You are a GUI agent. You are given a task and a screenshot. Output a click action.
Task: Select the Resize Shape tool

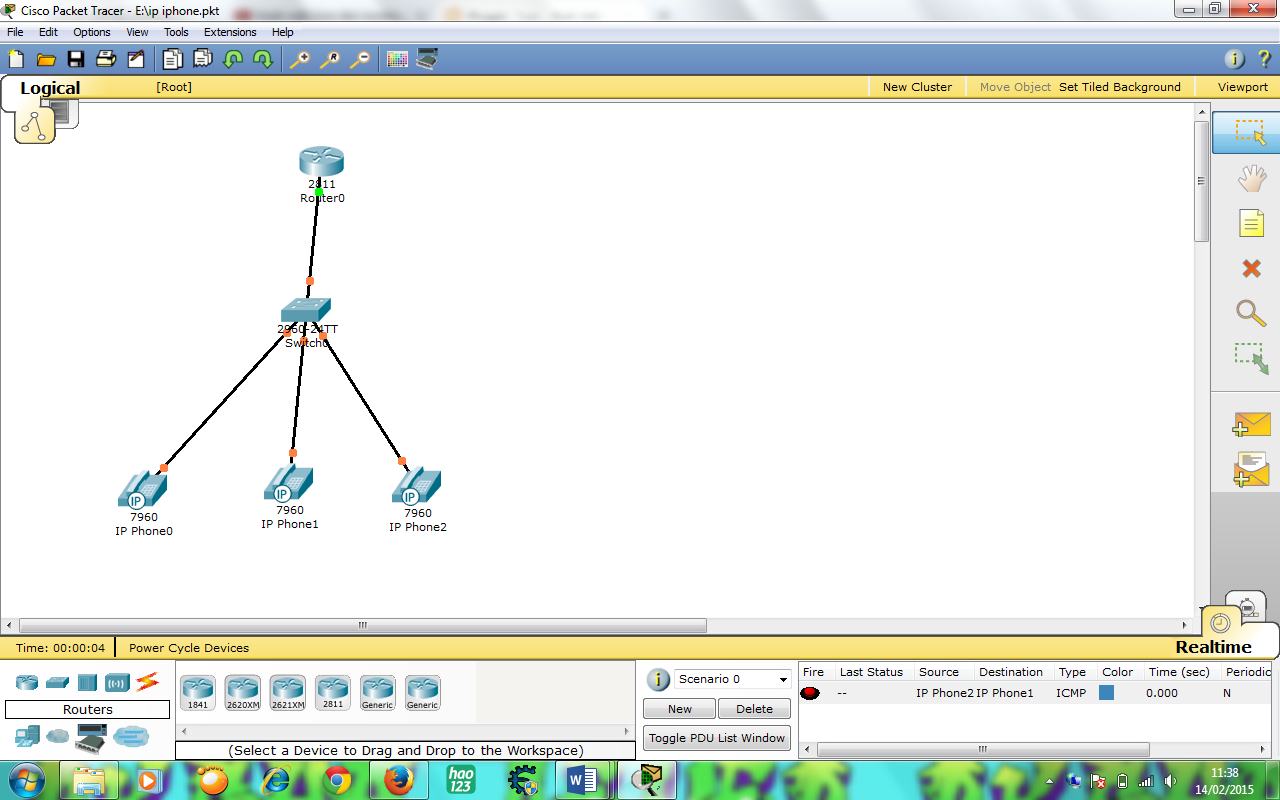pyautogui.click(x=1251, y=358)
